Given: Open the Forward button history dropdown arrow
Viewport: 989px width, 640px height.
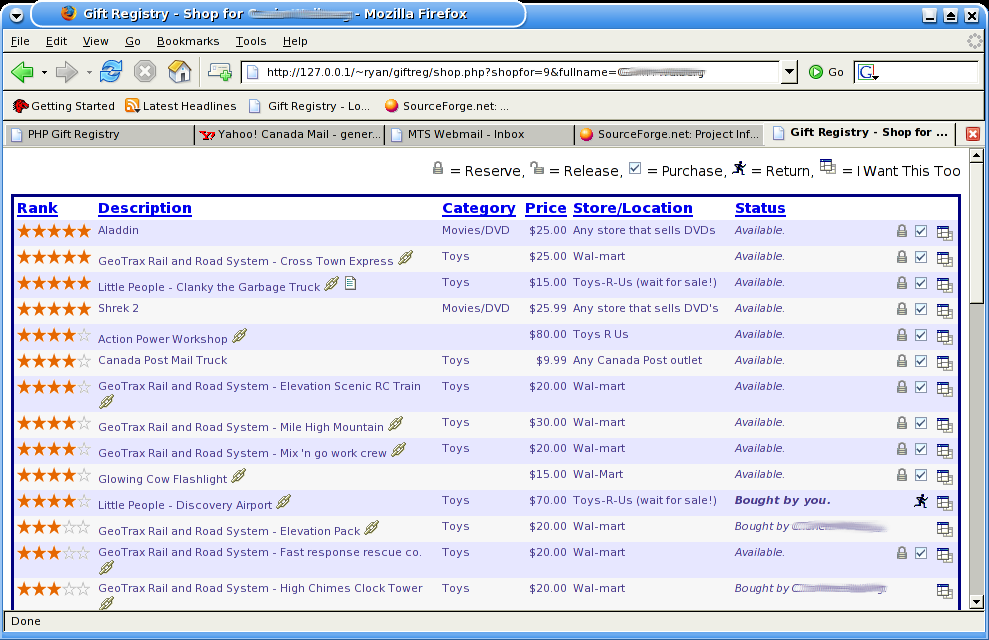Looking at the screenshot, I should point(89,73).
